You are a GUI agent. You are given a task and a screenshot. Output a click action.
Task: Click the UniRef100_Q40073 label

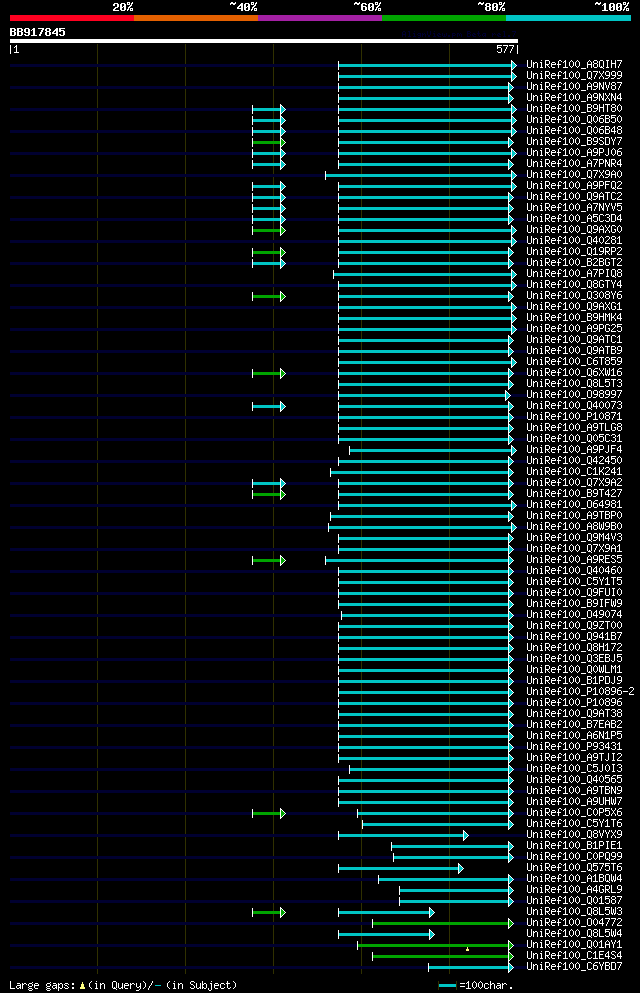[574, 405]
